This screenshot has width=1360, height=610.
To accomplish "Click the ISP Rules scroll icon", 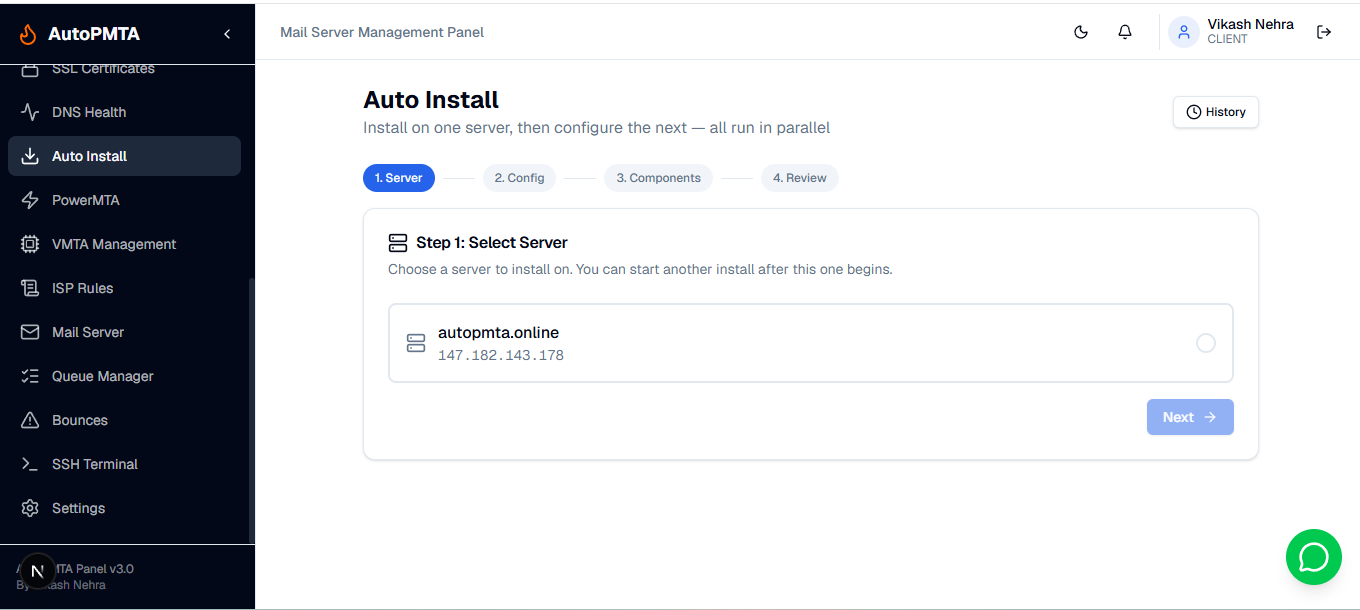I will tap(30, 288).
